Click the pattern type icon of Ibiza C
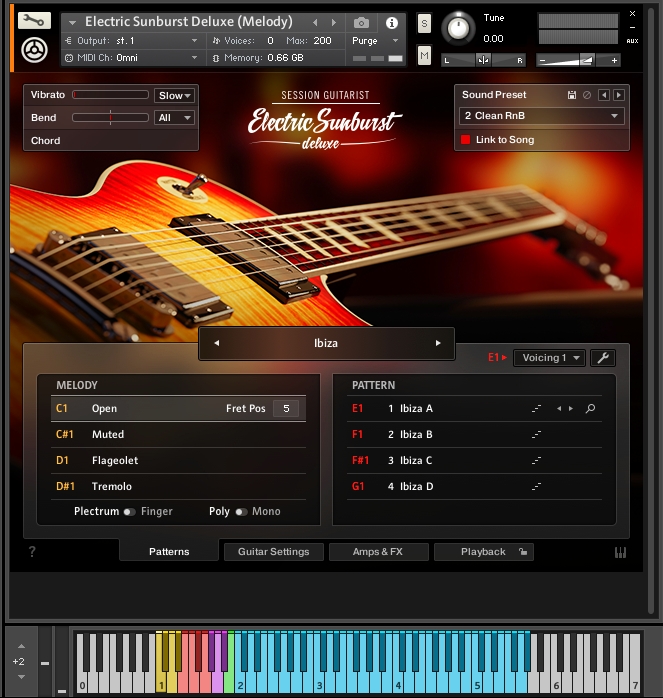The width and height of the screenshot is (663, 698). (537, 460)
